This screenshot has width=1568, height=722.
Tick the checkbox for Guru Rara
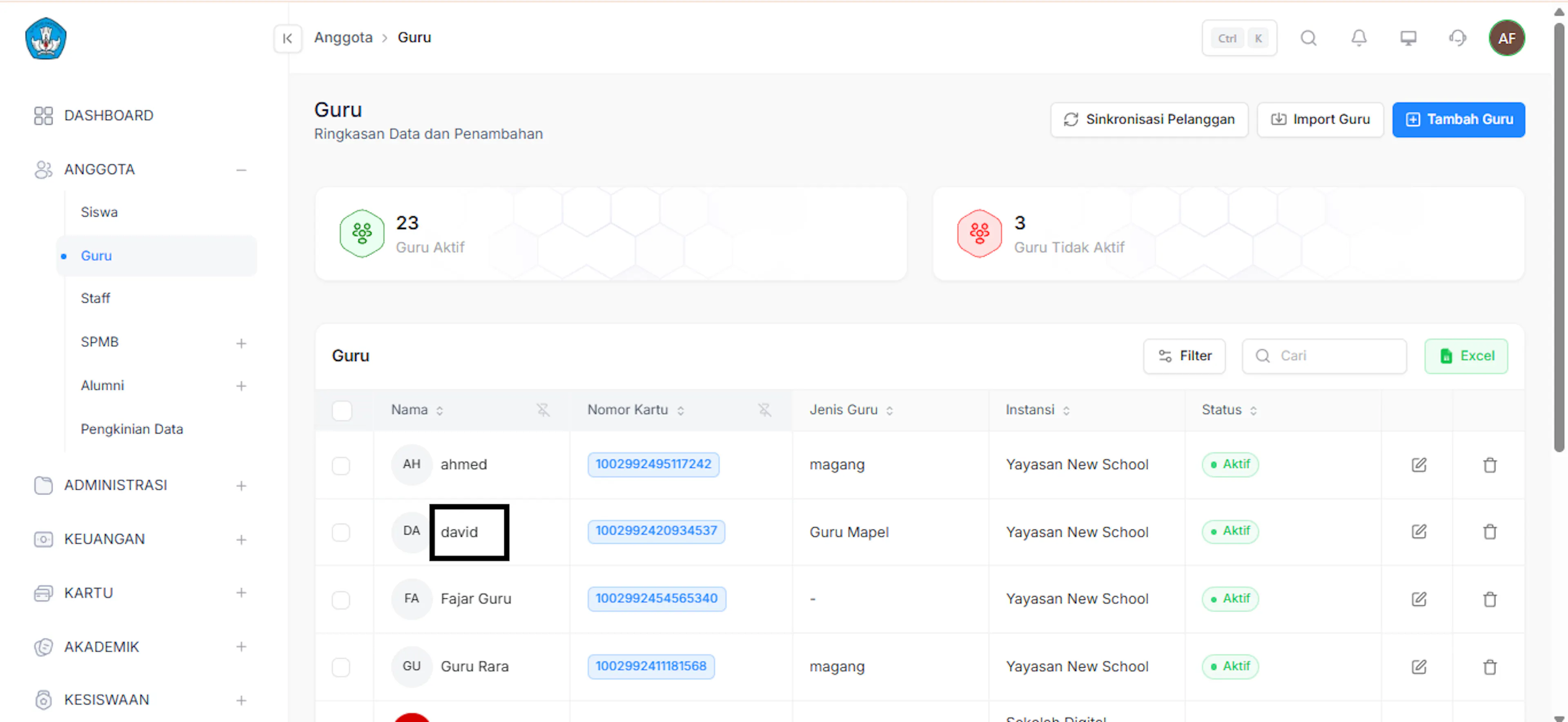pyautogui.click(x=341, y=667)
